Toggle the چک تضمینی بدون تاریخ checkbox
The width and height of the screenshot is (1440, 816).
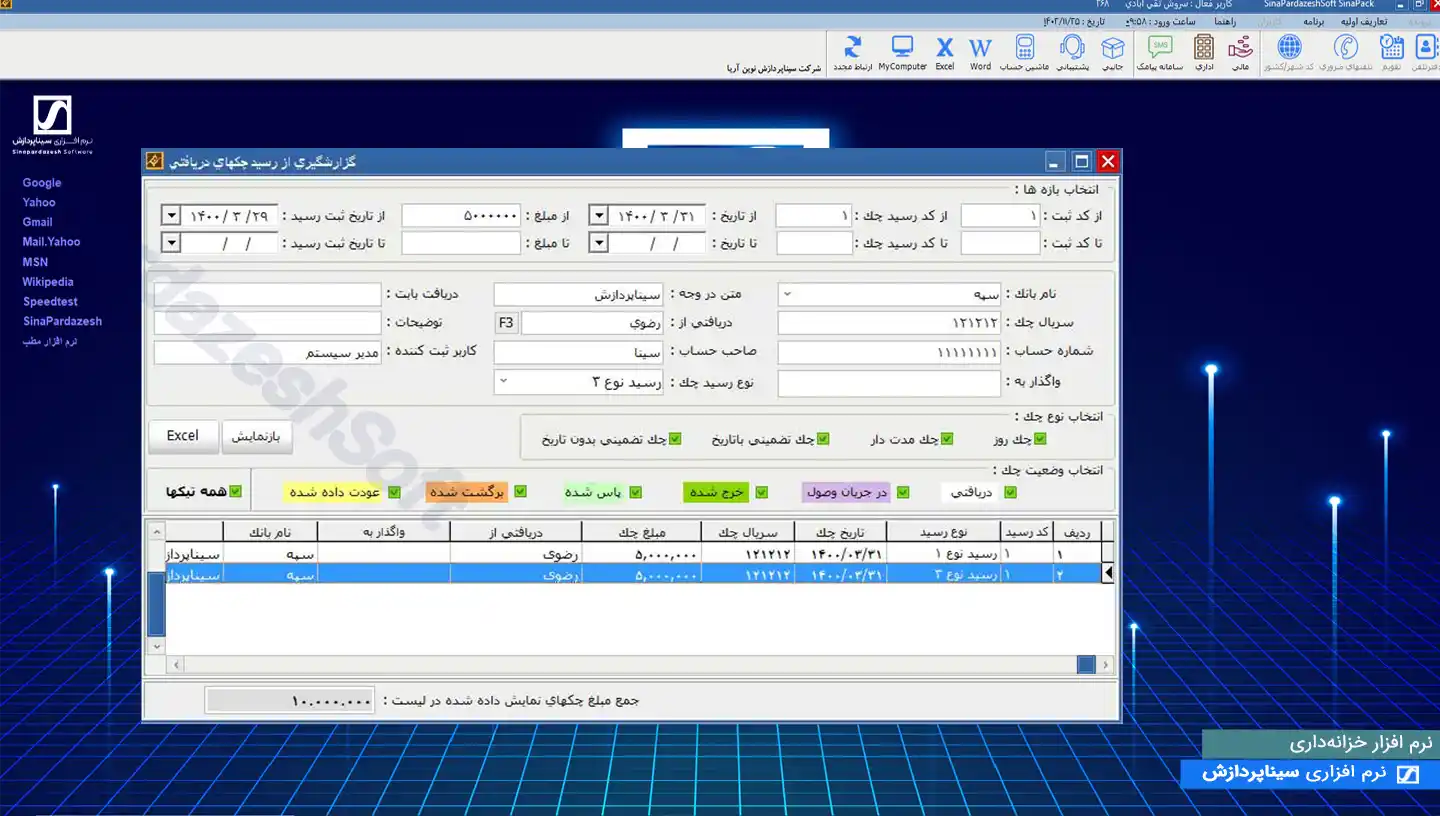(x=675, y=439)
